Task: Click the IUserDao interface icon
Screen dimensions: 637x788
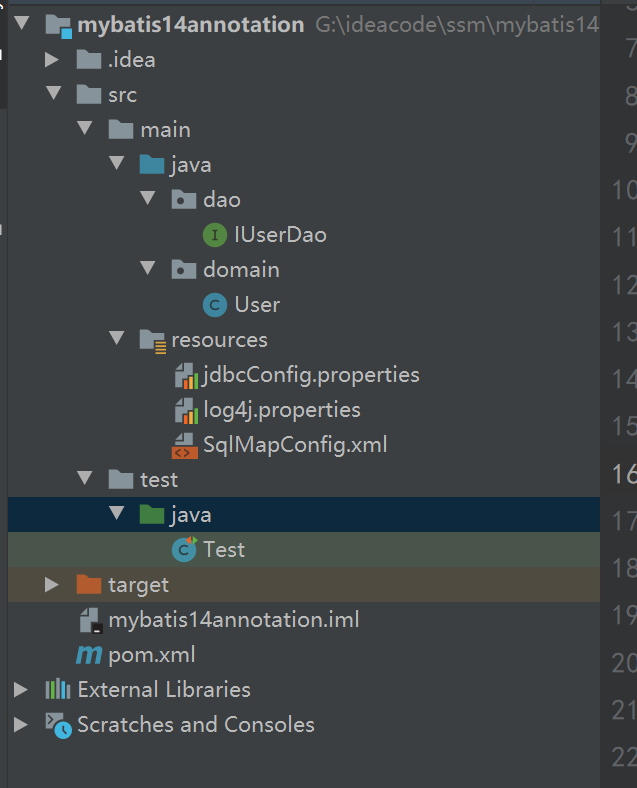Action: 215,235
